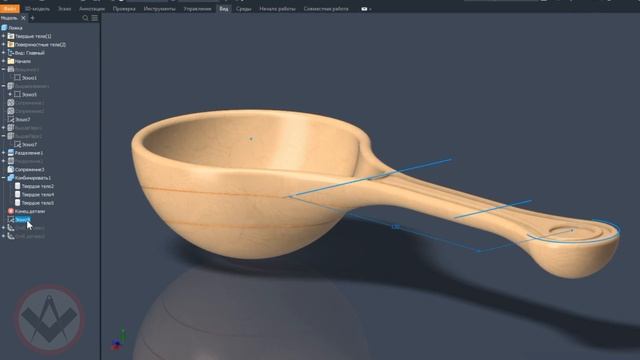Switch to the Управление tab
This screenshot has height=360, width=640.
point(197,9)
